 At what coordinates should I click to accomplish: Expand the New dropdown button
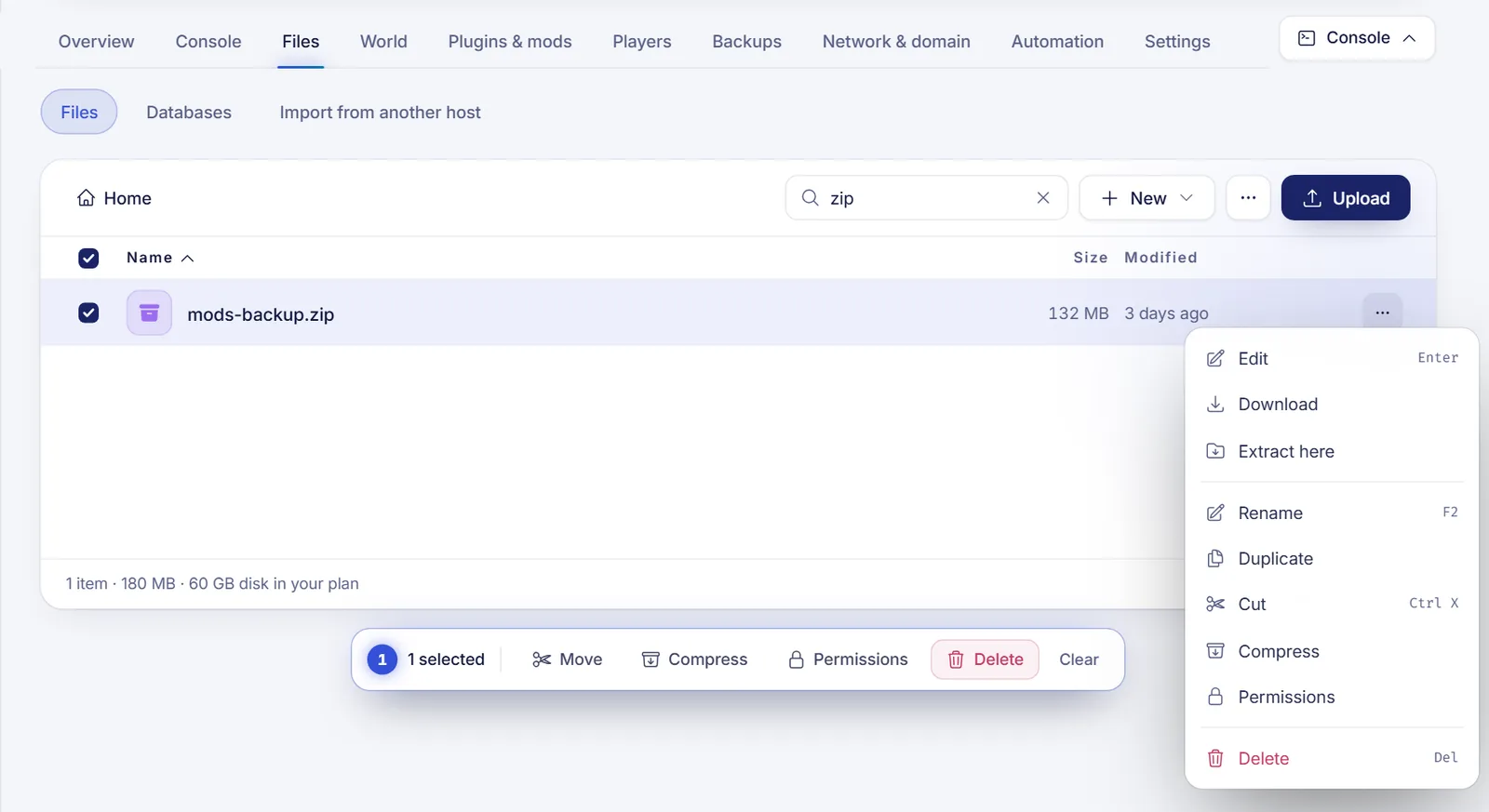click(1147, 198)
